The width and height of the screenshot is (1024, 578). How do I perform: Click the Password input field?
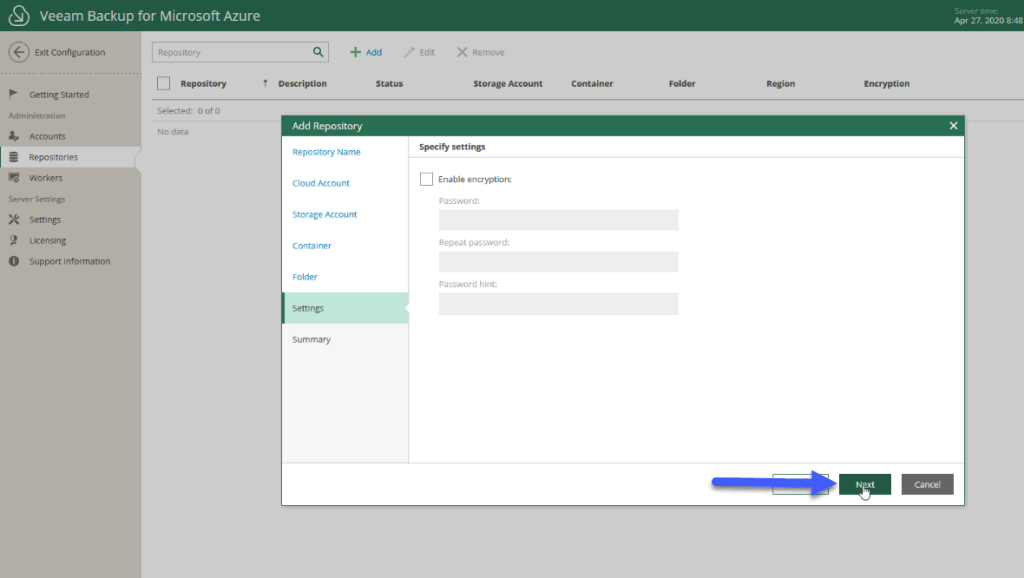(x=558, y=220)
